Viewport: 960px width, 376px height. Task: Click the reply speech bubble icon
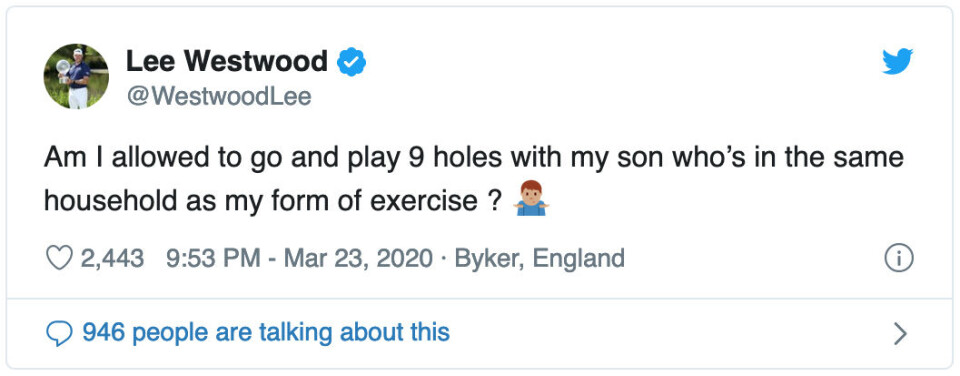60,333
